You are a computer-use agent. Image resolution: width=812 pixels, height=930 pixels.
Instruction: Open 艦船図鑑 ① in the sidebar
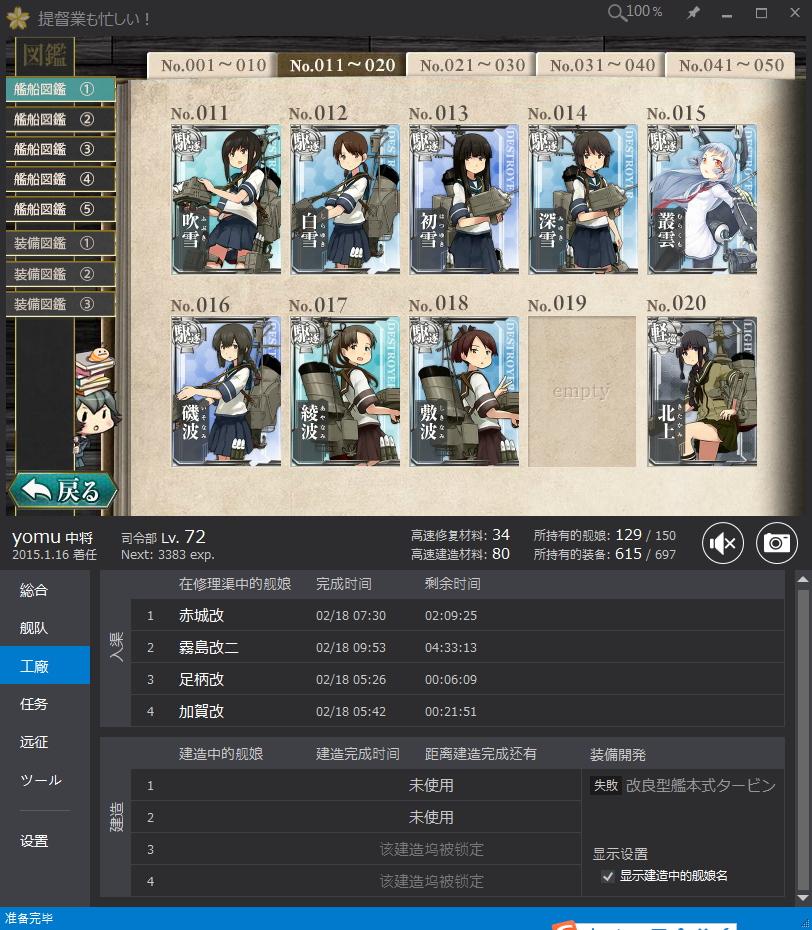(60, 89)
